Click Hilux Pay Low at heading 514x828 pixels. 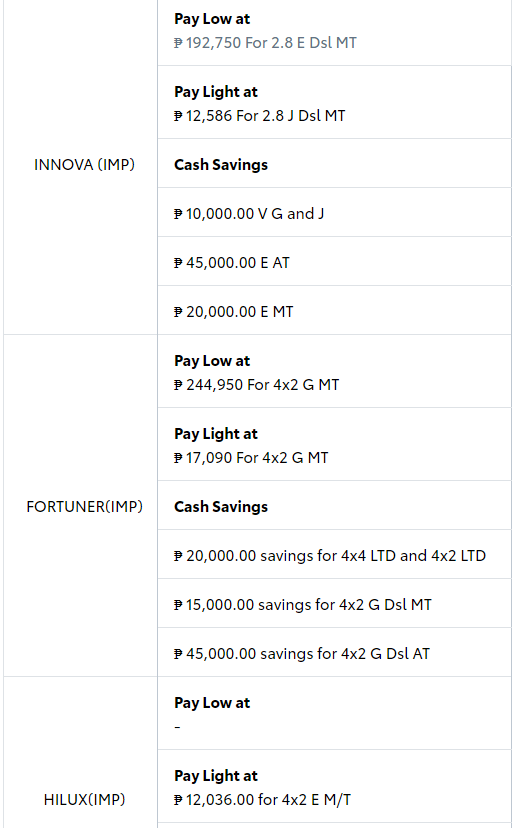pos(212,703)
